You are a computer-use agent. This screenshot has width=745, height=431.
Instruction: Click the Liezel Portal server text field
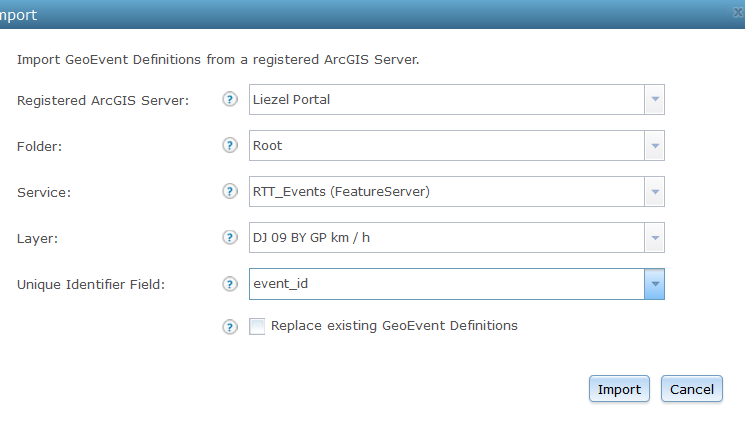coord(445,100)
